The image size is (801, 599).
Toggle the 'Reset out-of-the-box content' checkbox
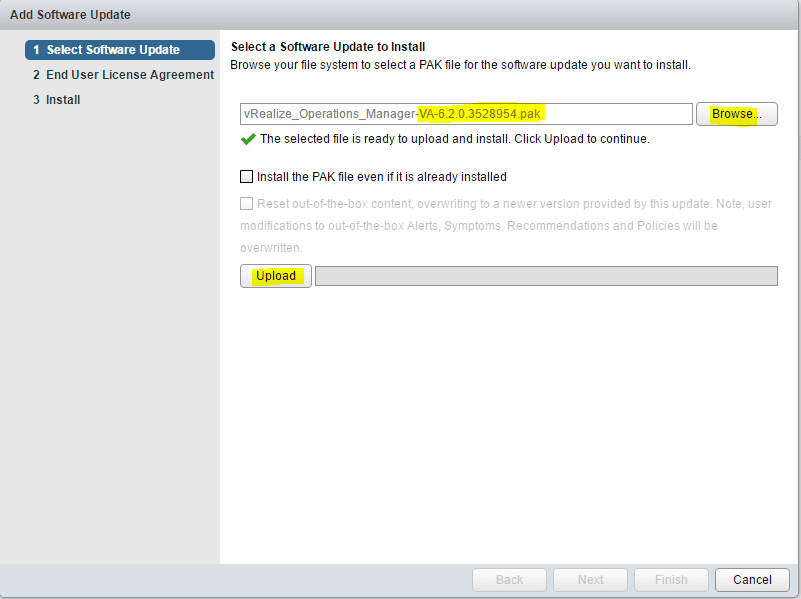[246, 204]
